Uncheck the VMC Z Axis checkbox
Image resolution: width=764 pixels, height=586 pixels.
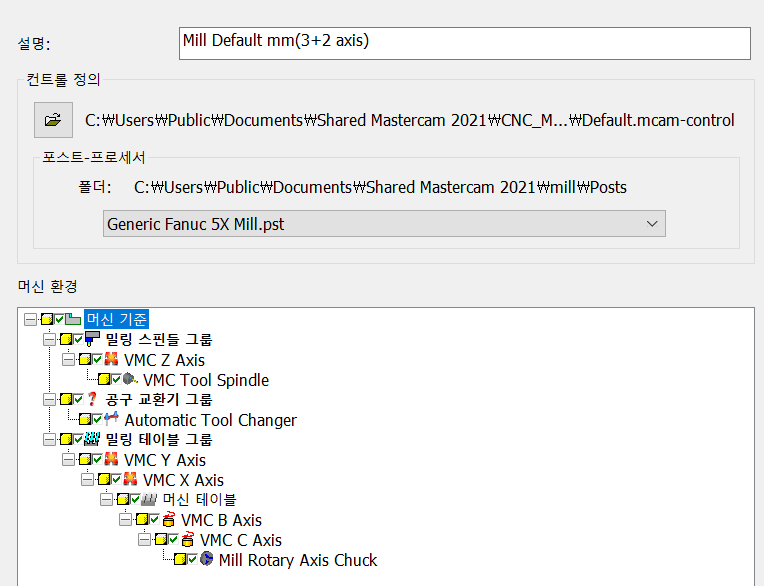(x=97, y=359)
